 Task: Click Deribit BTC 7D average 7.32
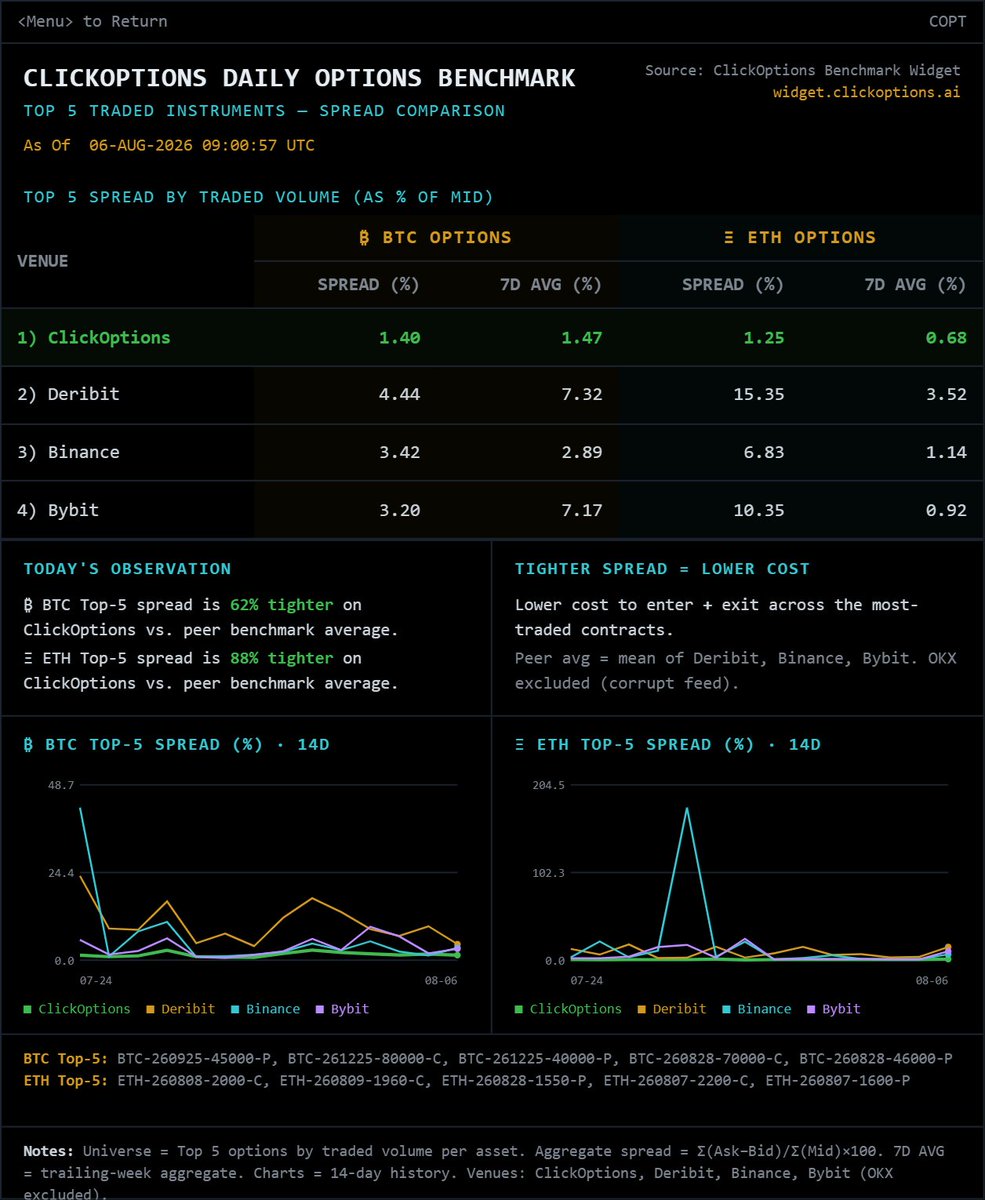click(x=581, y=394)
